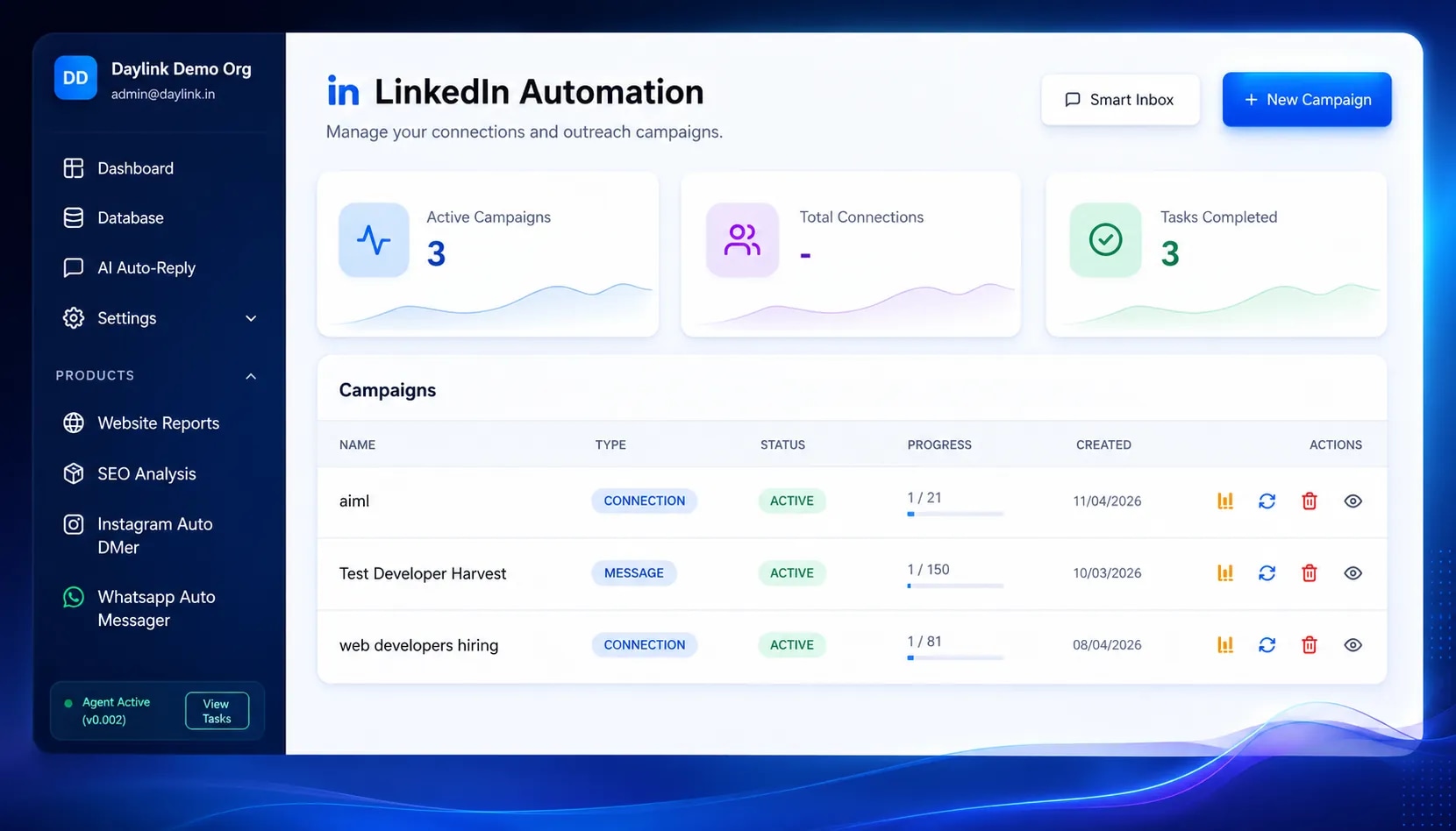
Task: Click progress bar of aiml campaign
Action: pyautogui.click(x=955, y=514)
